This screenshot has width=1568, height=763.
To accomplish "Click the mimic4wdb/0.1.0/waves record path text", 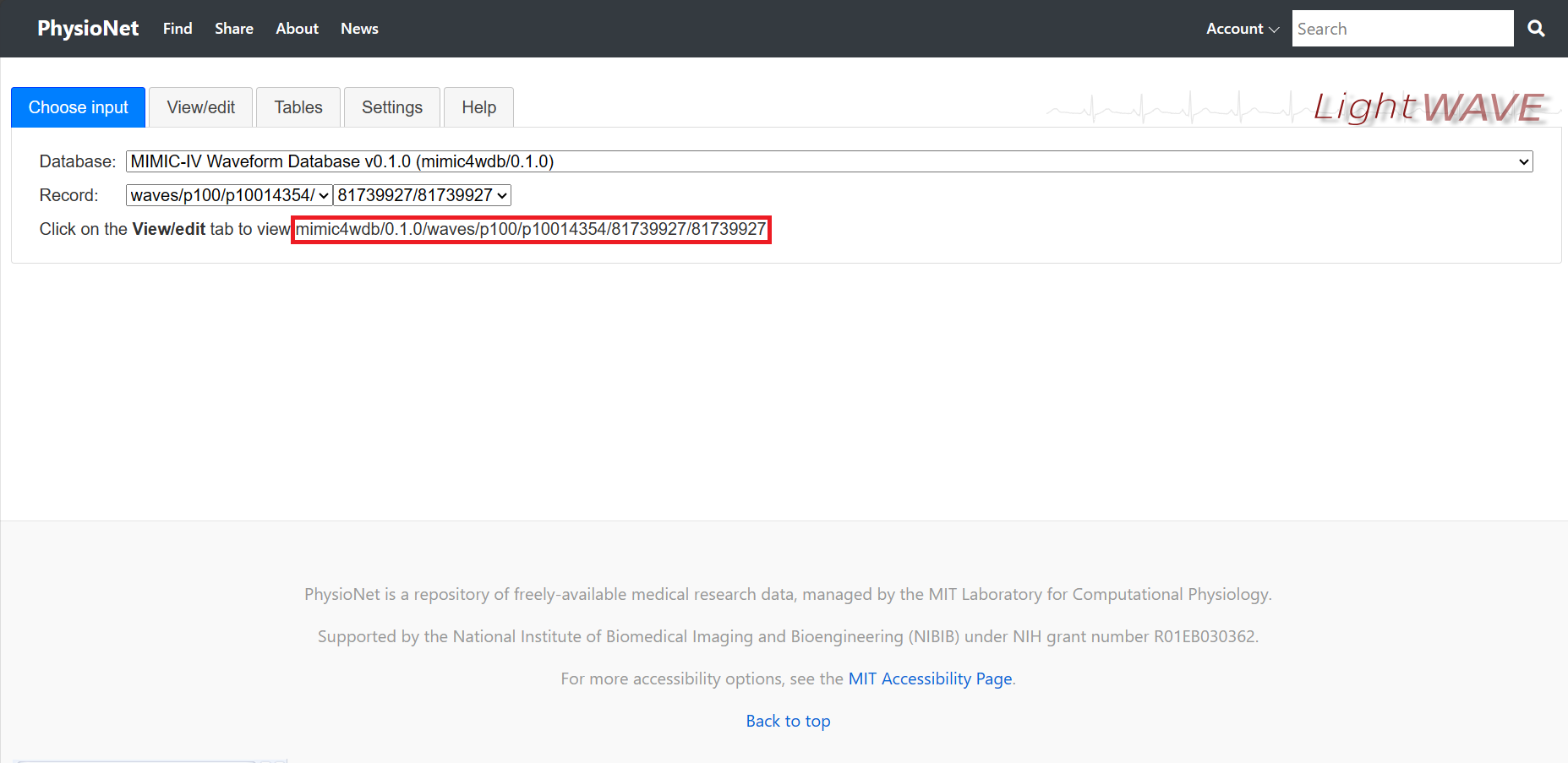I will [x=531, y=229].
